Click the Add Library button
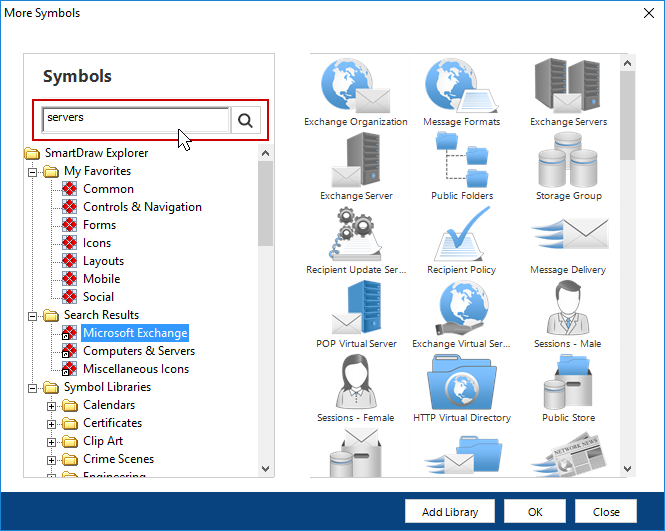 pos(450,511)
